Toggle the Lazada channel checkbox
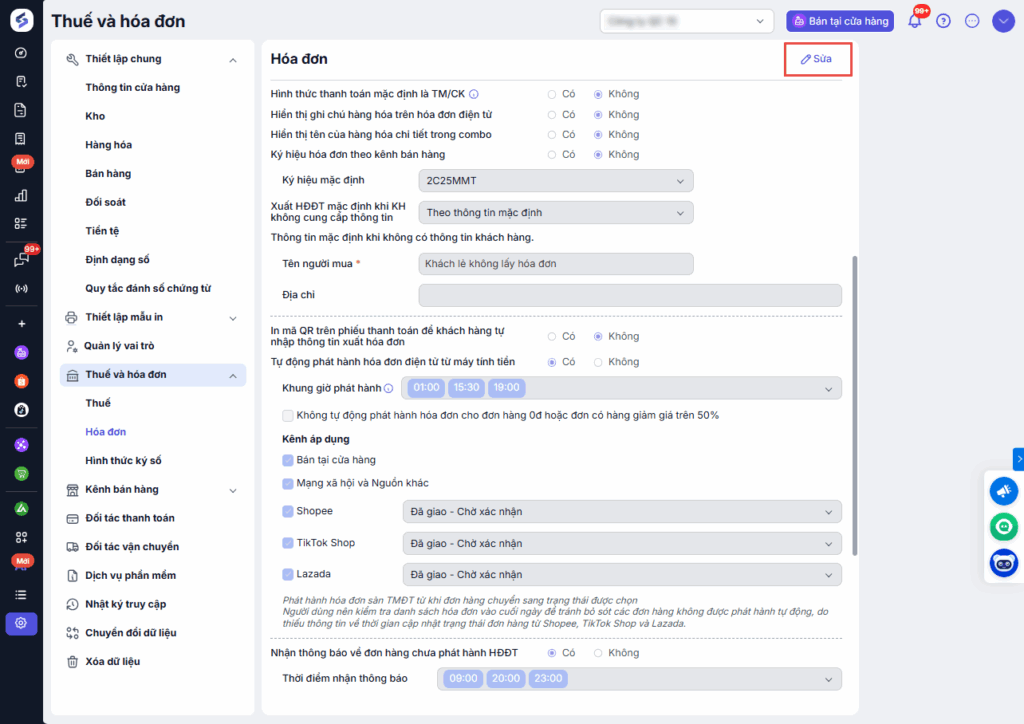 pos(287,574)
